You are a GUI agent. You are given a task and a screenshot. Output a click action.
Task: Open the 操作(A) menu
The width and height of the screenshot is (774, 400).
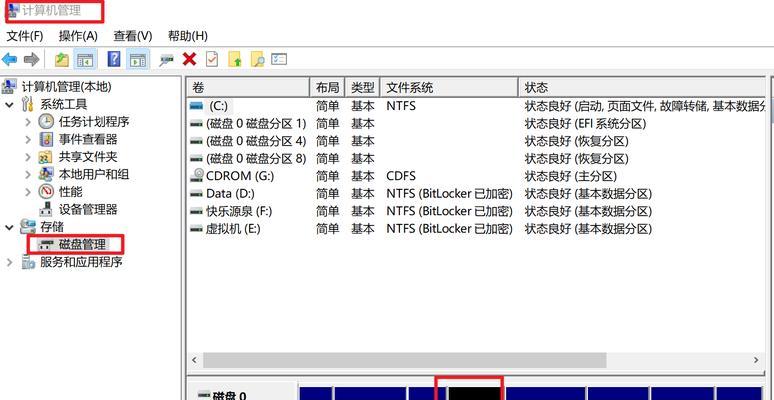tap(78, 36)
